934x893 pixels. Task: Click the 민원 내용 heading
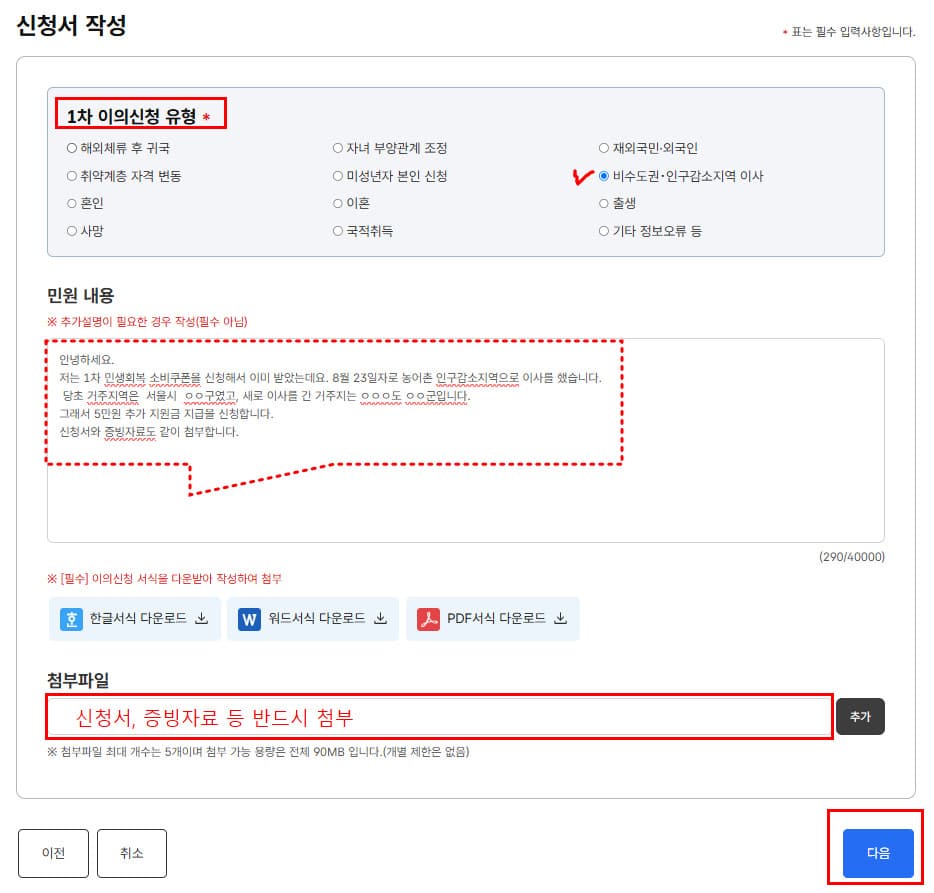coord(80,295)
